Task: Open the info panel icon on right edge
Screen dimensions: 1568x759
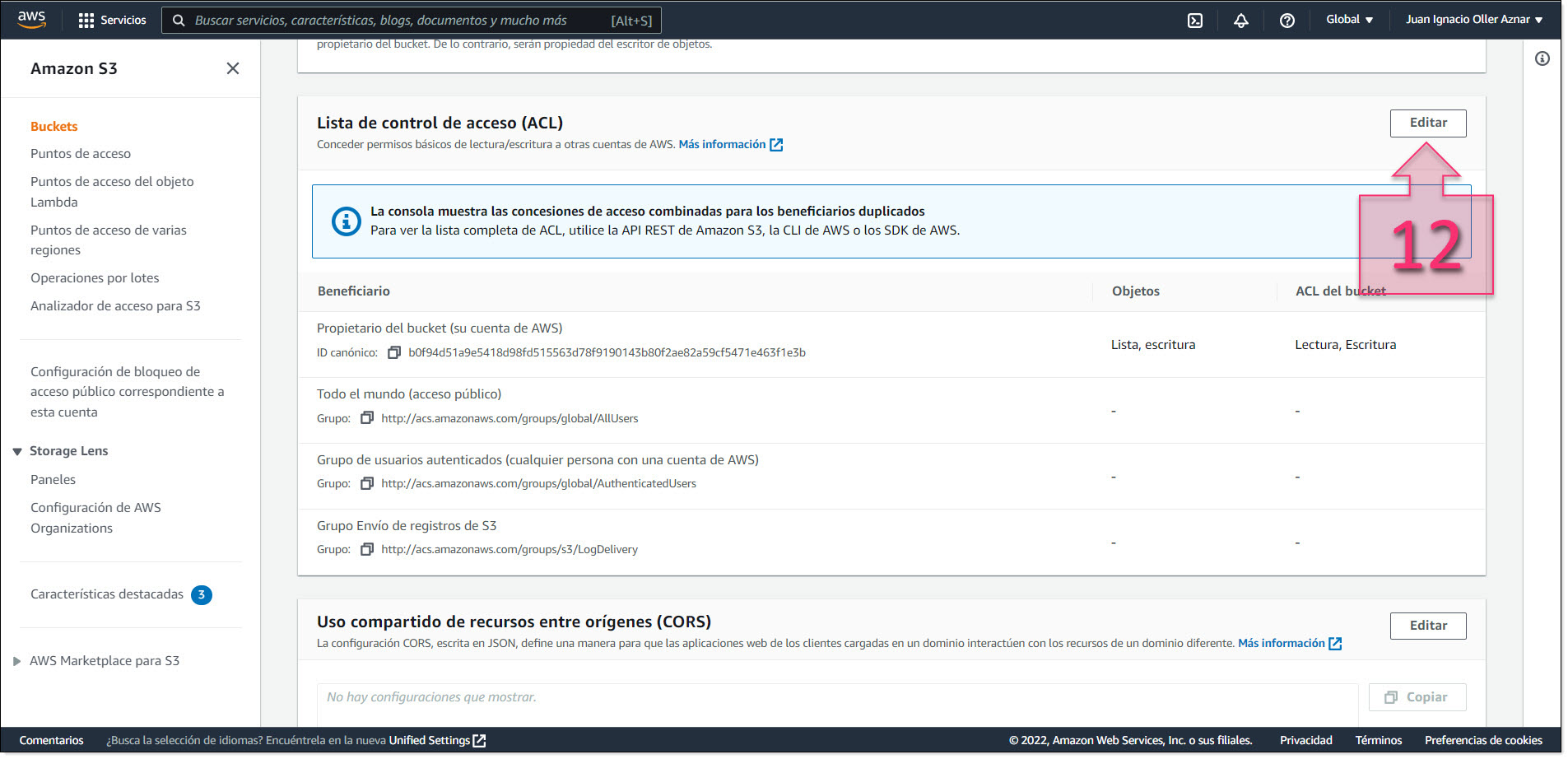Action: coord(1544,58)
